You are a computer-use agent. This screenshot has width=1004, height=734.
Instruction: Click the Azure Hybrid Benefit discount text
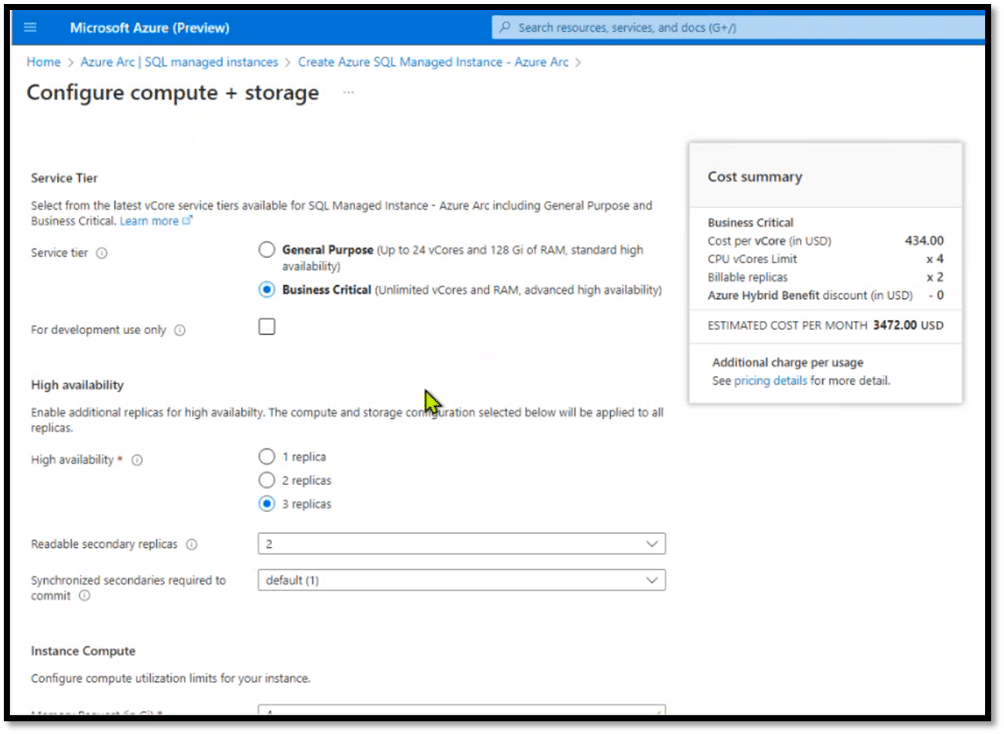coord(810,295)
